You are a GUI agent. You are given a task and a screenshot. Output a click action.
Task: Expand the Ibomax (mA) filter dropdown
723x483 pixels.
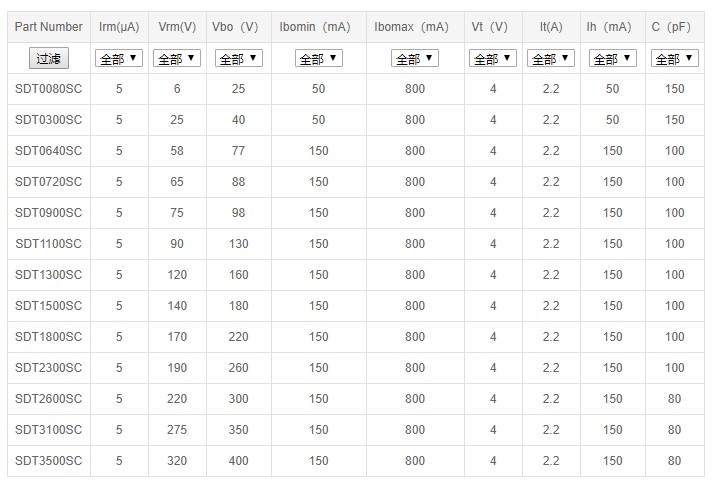(x=414, y=59)
